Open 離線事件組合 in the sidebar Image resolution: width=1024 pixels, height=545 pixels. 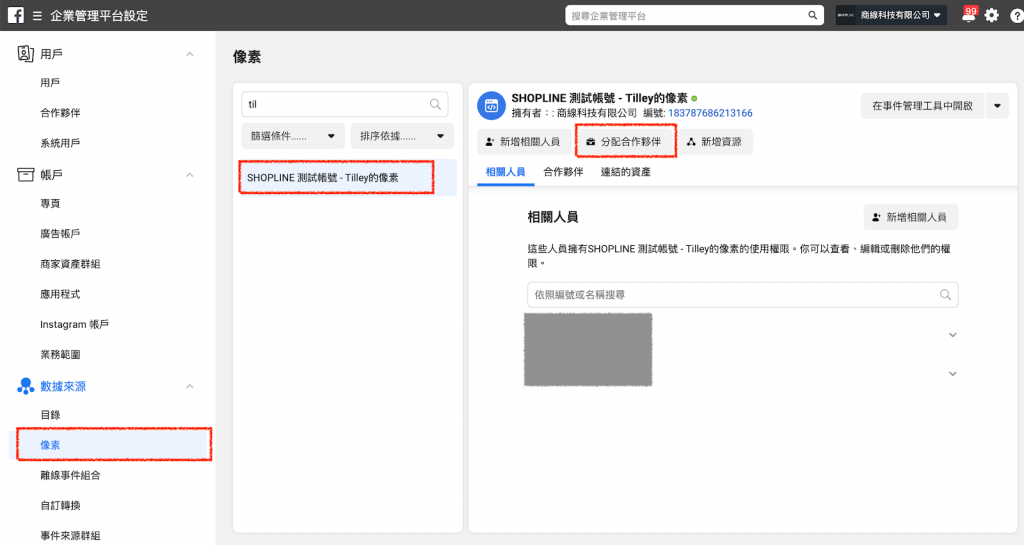pyautogui.click(x=71, y=475)
